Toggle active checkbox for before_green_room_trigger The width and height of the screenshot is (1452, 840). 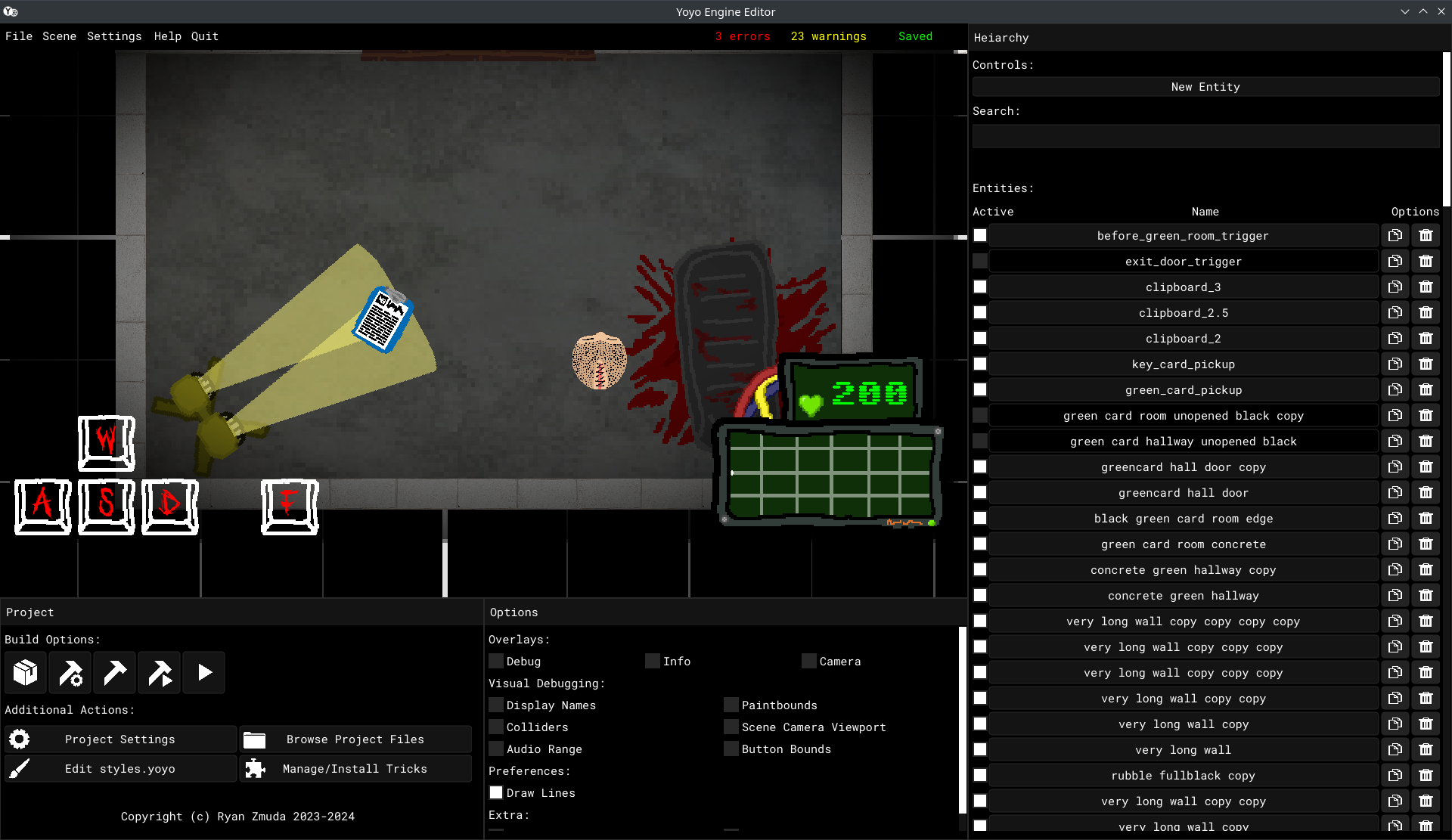(980, 236)
